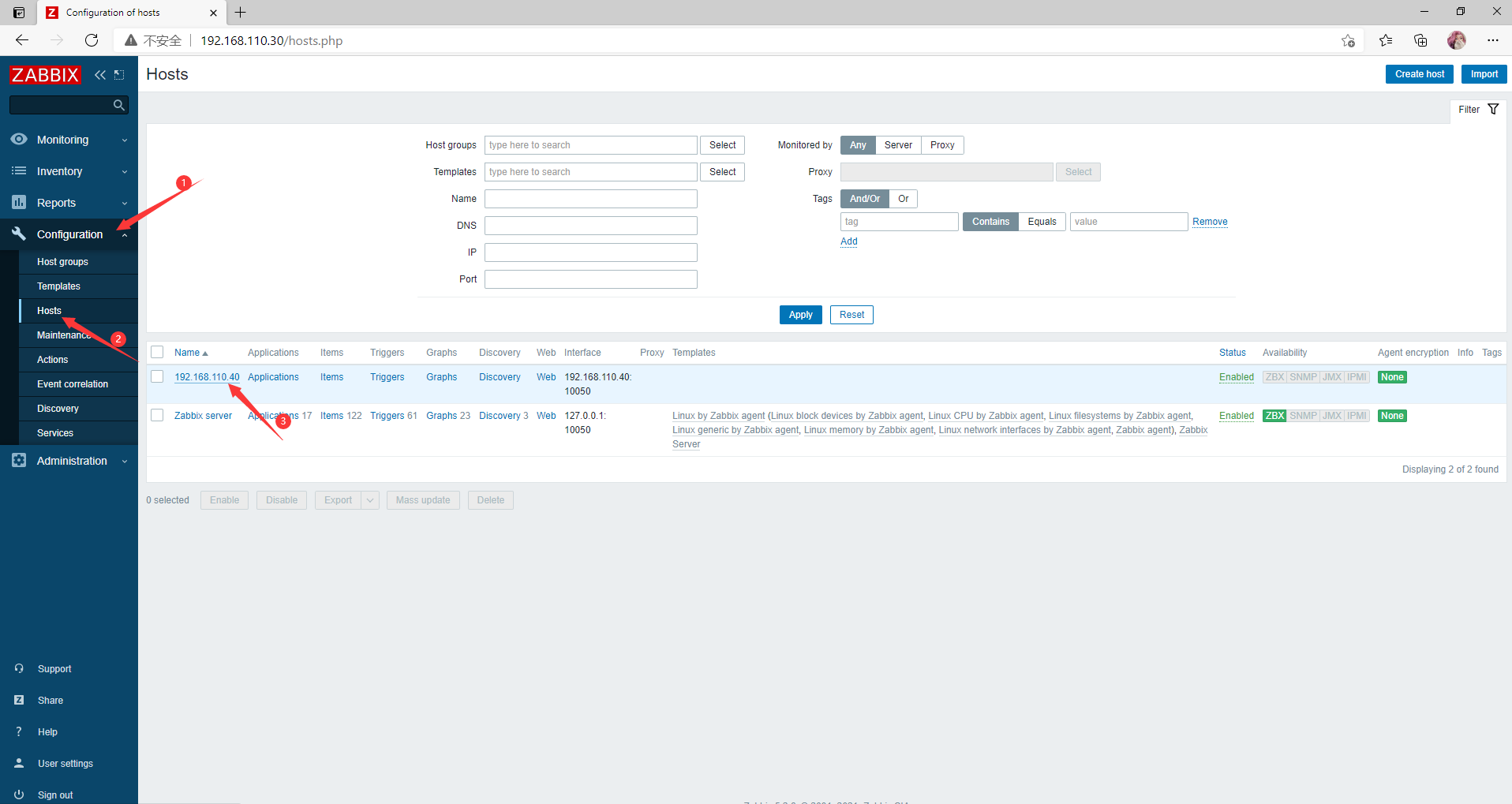Add page to favorites star icon
The width and height of the screenshot is (1512, 804).
(1348, 40)
